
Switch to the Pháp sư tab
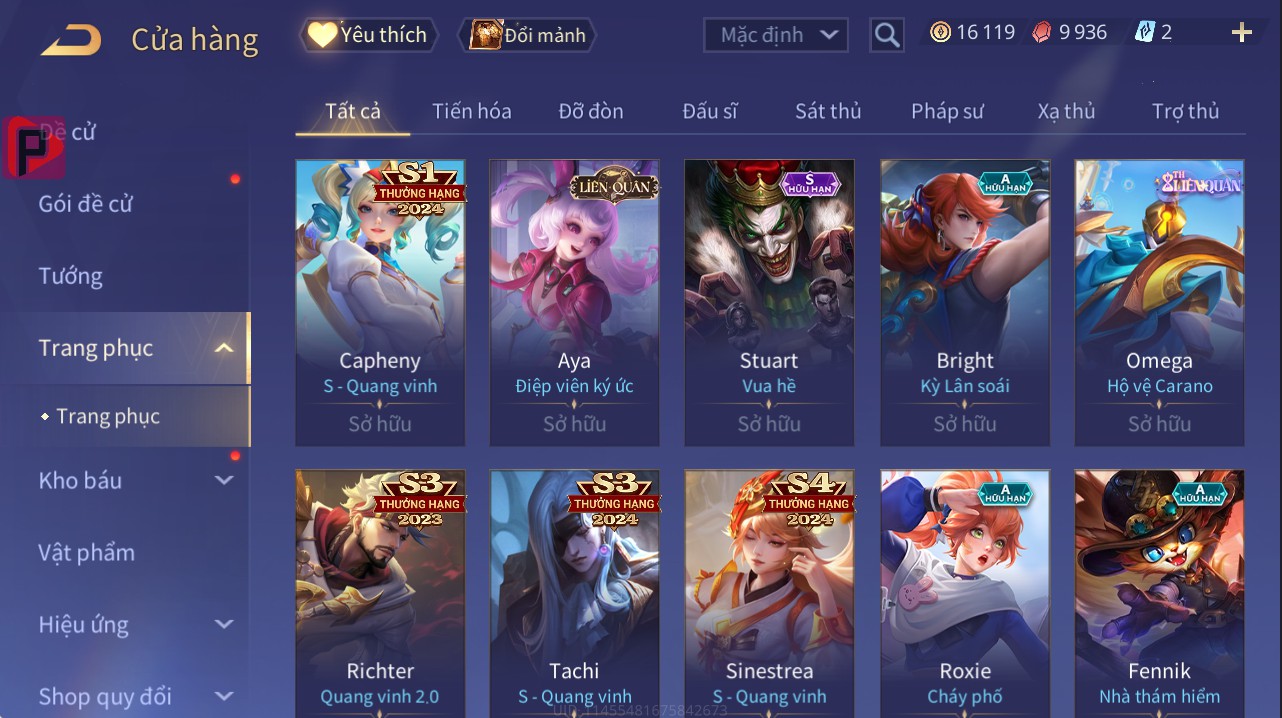pyautogui.click(x=947, y=111)
